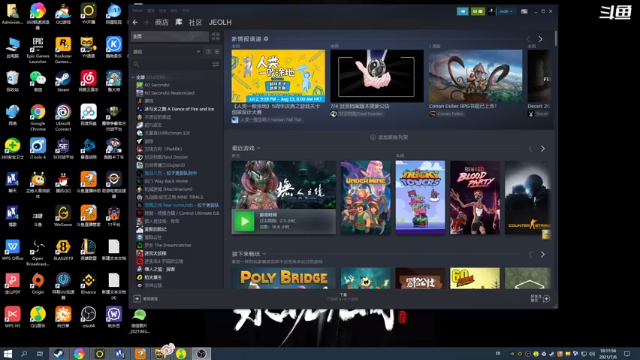Enter Big Picture mode icon
This screenshot has height=360, width=640.
(524, 11)
